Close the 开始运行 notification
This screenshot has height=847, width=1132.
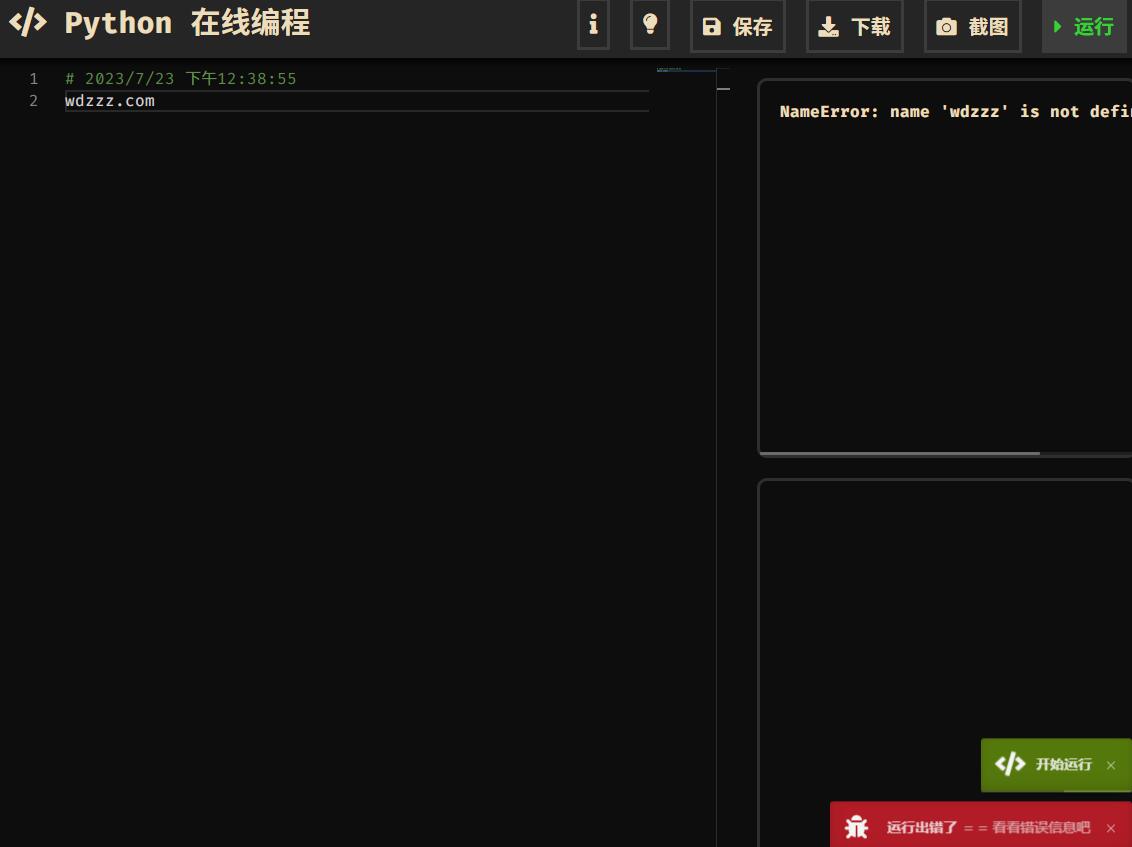1111,765
